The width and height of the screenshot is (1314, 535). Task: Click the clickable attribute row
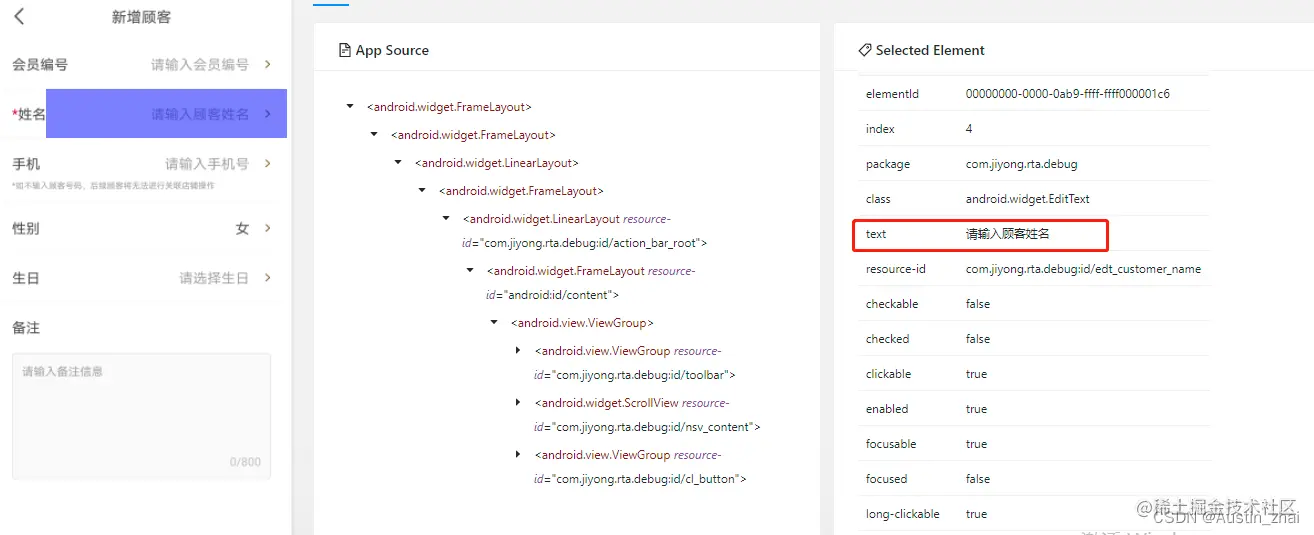1033,374
